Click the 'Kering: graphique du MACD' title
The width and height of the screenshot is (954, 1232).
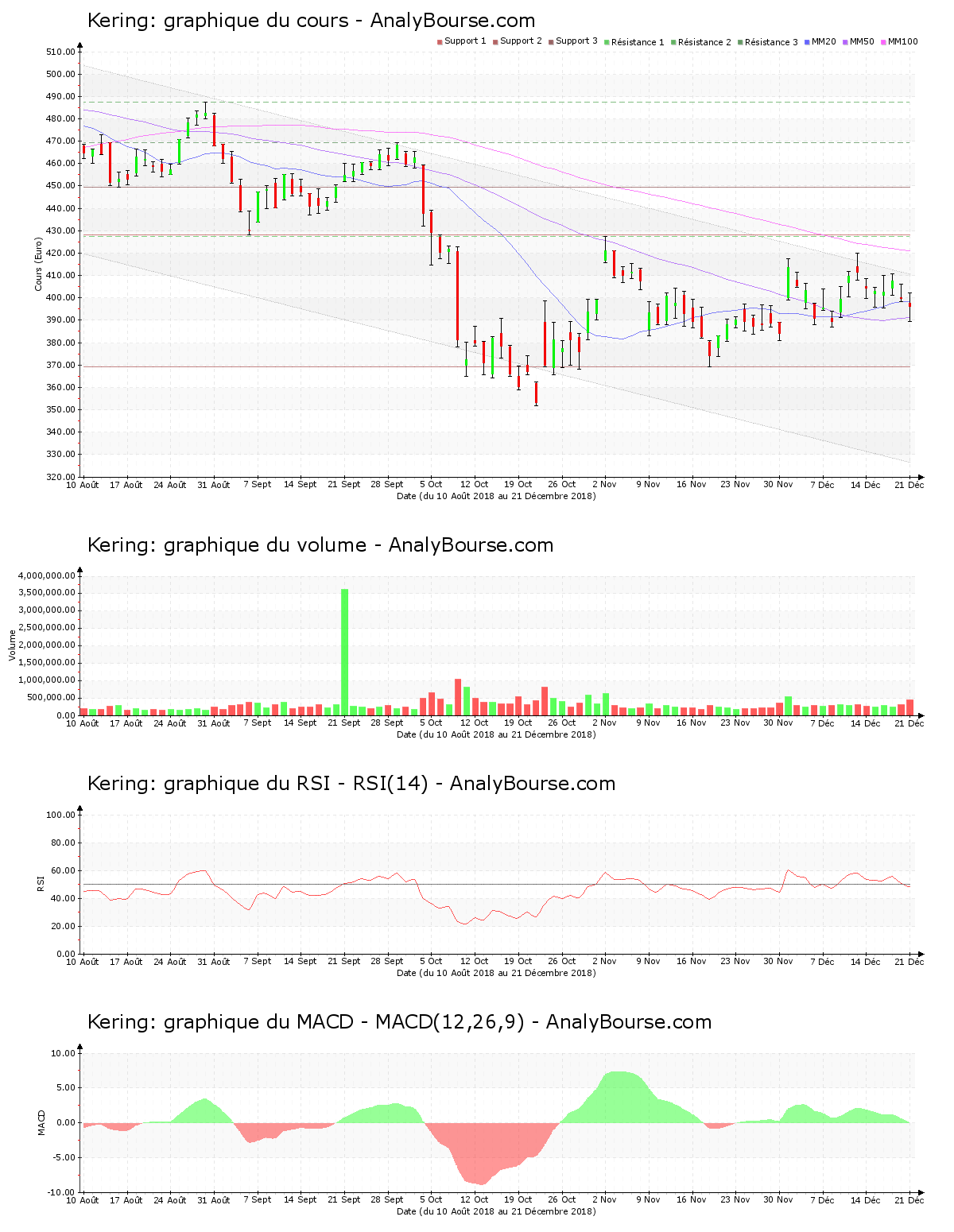[399, 1022]
